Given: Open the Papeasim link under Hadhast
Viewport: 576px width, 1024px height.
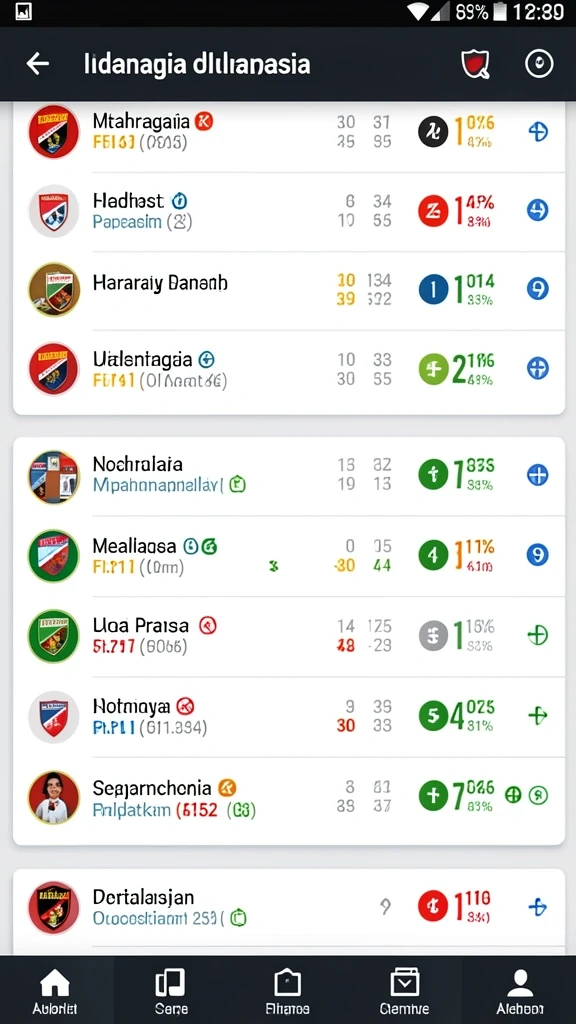Looking at the screenshot, I should point(127,222).
